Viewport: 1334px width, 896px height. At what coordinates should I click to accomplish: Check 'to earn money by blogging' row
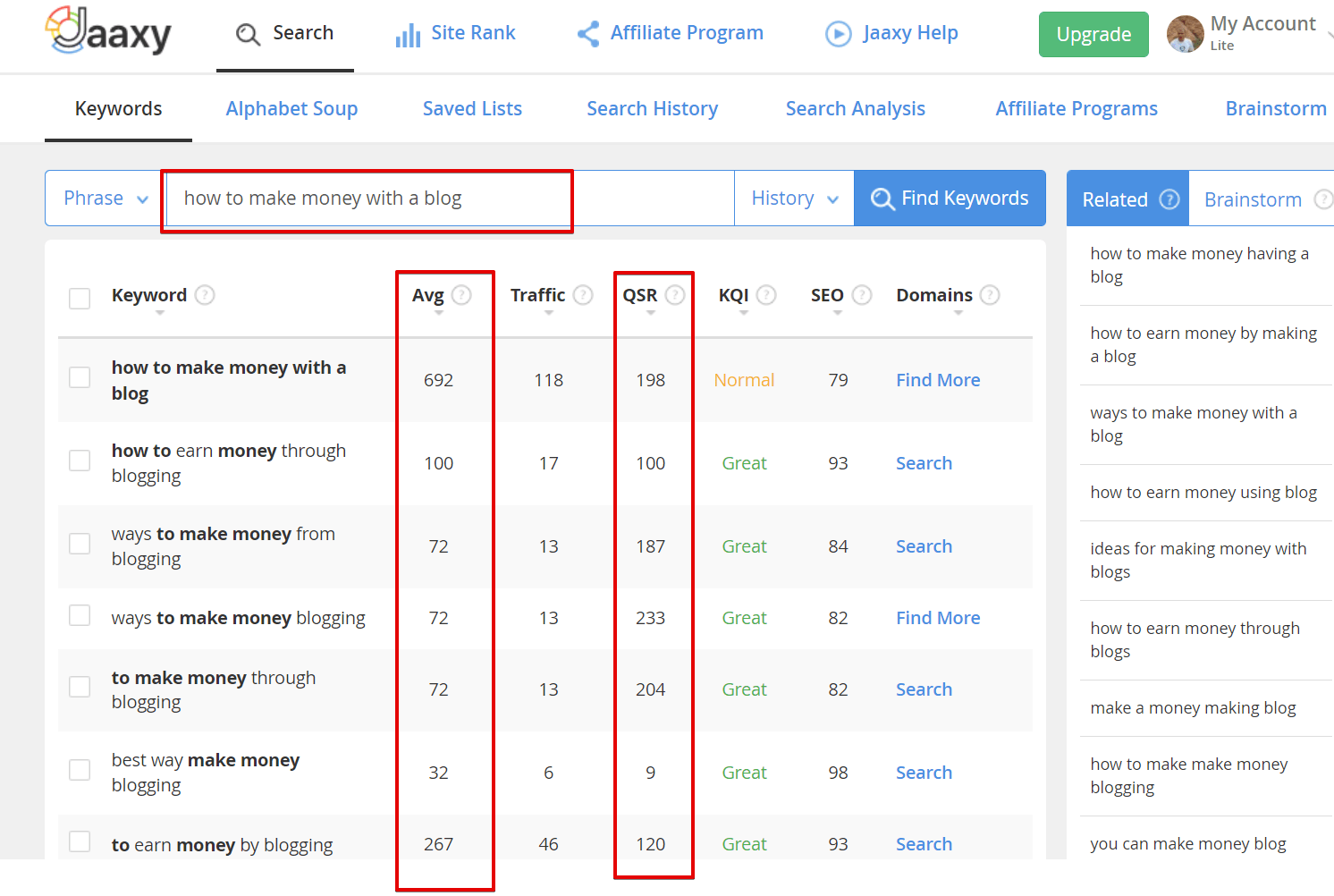[80, 841]
